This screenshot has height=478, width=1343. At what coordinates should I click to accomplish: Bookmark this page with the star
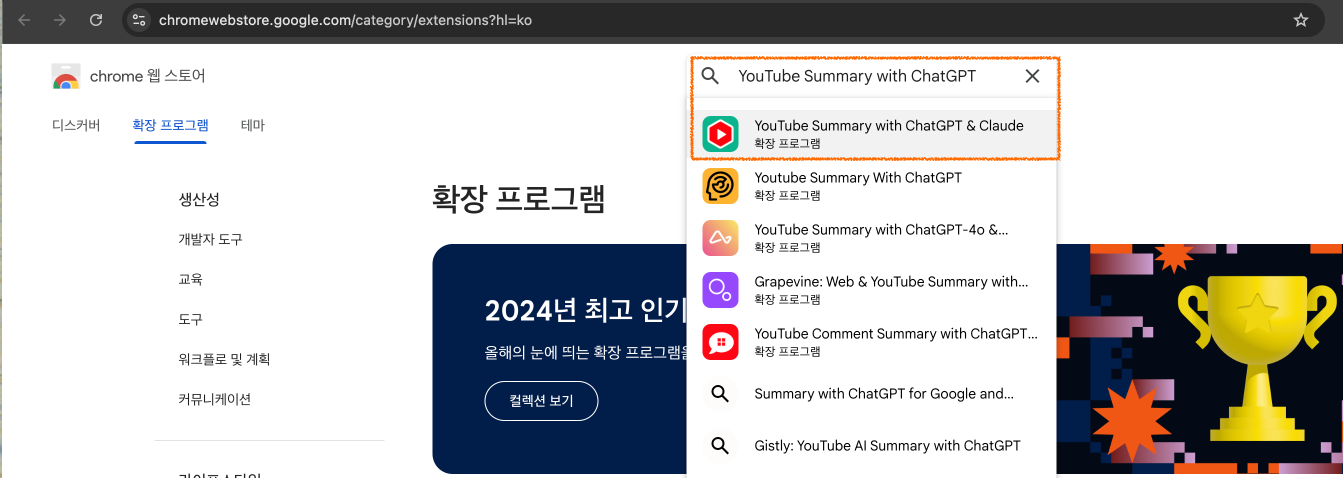point(1301,20)
